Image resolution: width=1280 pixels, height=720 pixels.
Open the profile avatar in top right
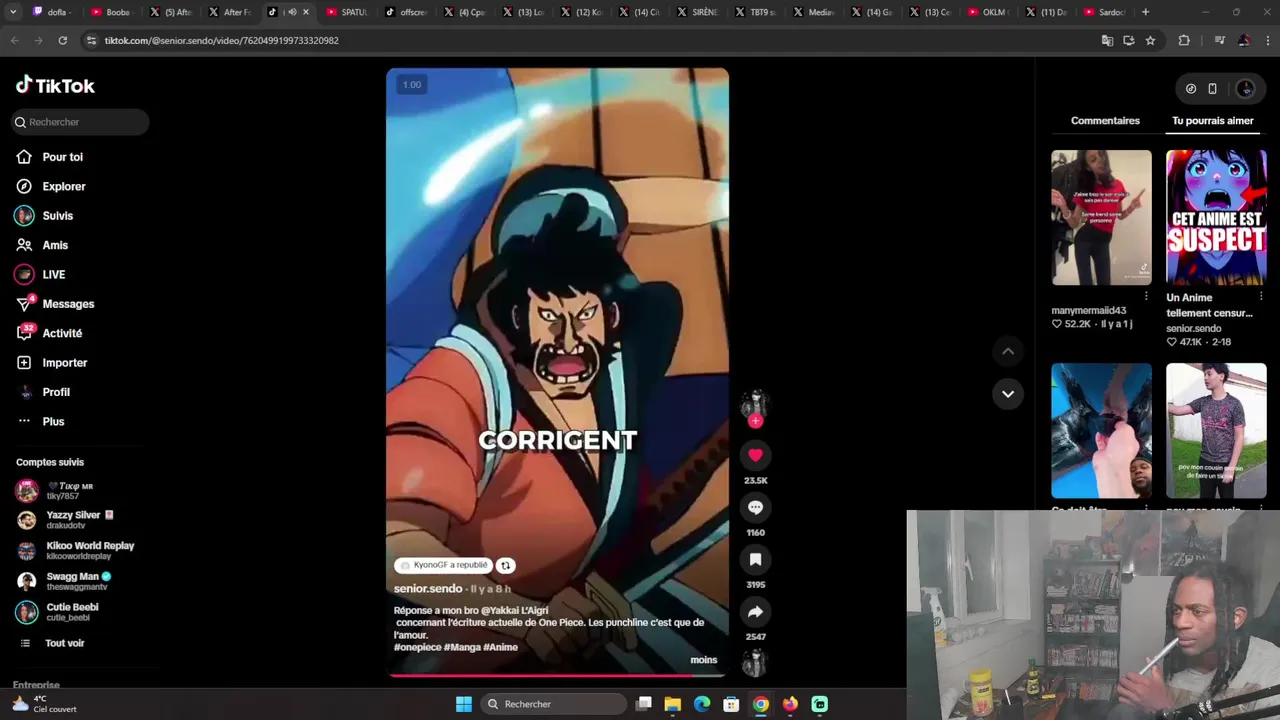[x=1245, y=89]
